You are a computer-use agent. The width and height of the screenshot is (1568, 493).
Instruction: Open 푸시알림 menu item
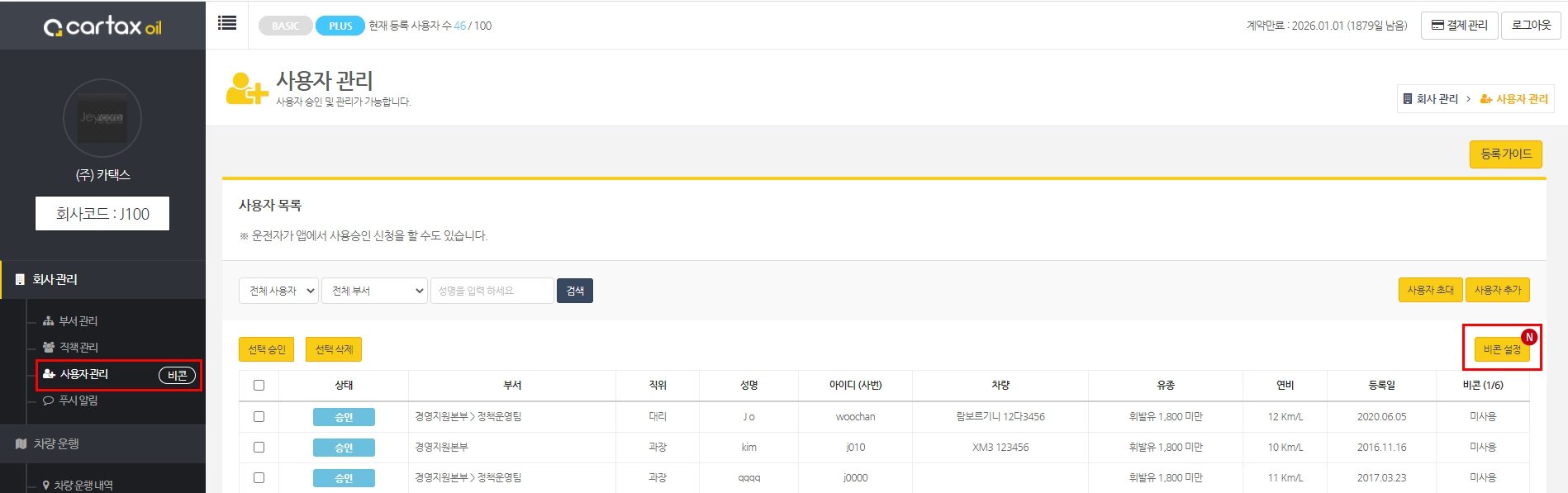tap(78, 400)
